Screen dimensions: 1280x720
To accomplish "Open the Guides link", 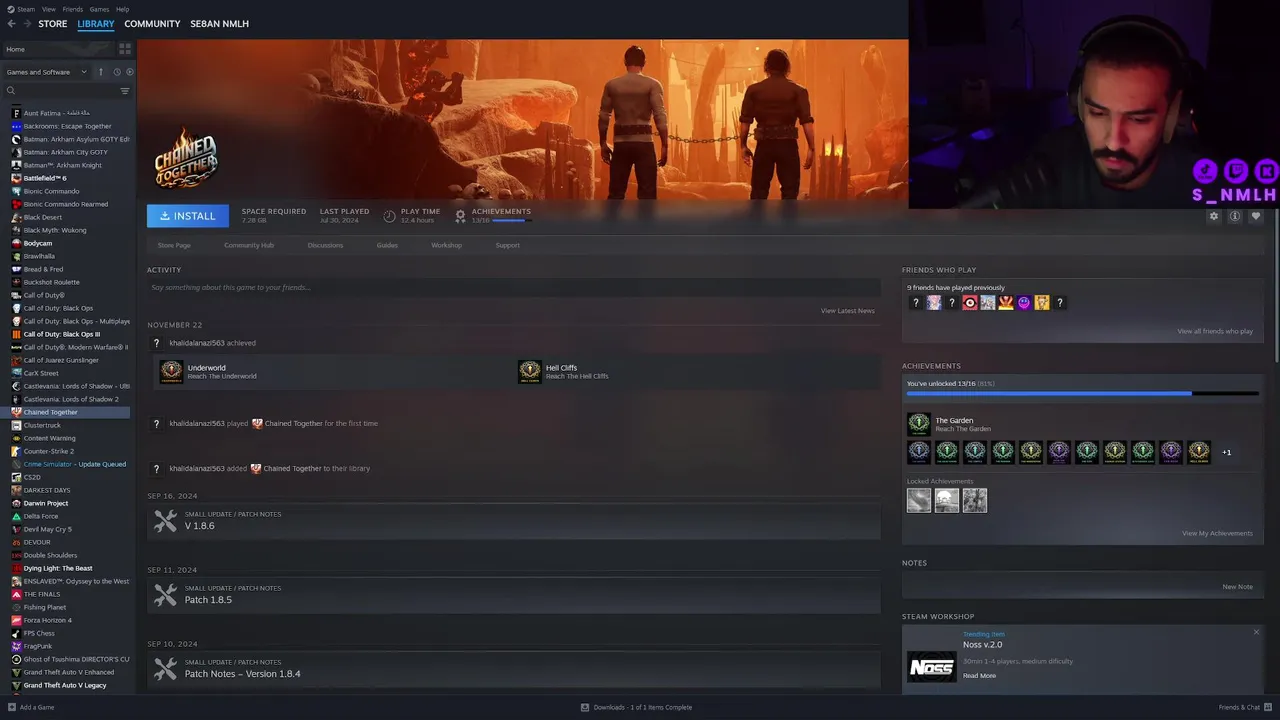I will [x=387, y=245].
